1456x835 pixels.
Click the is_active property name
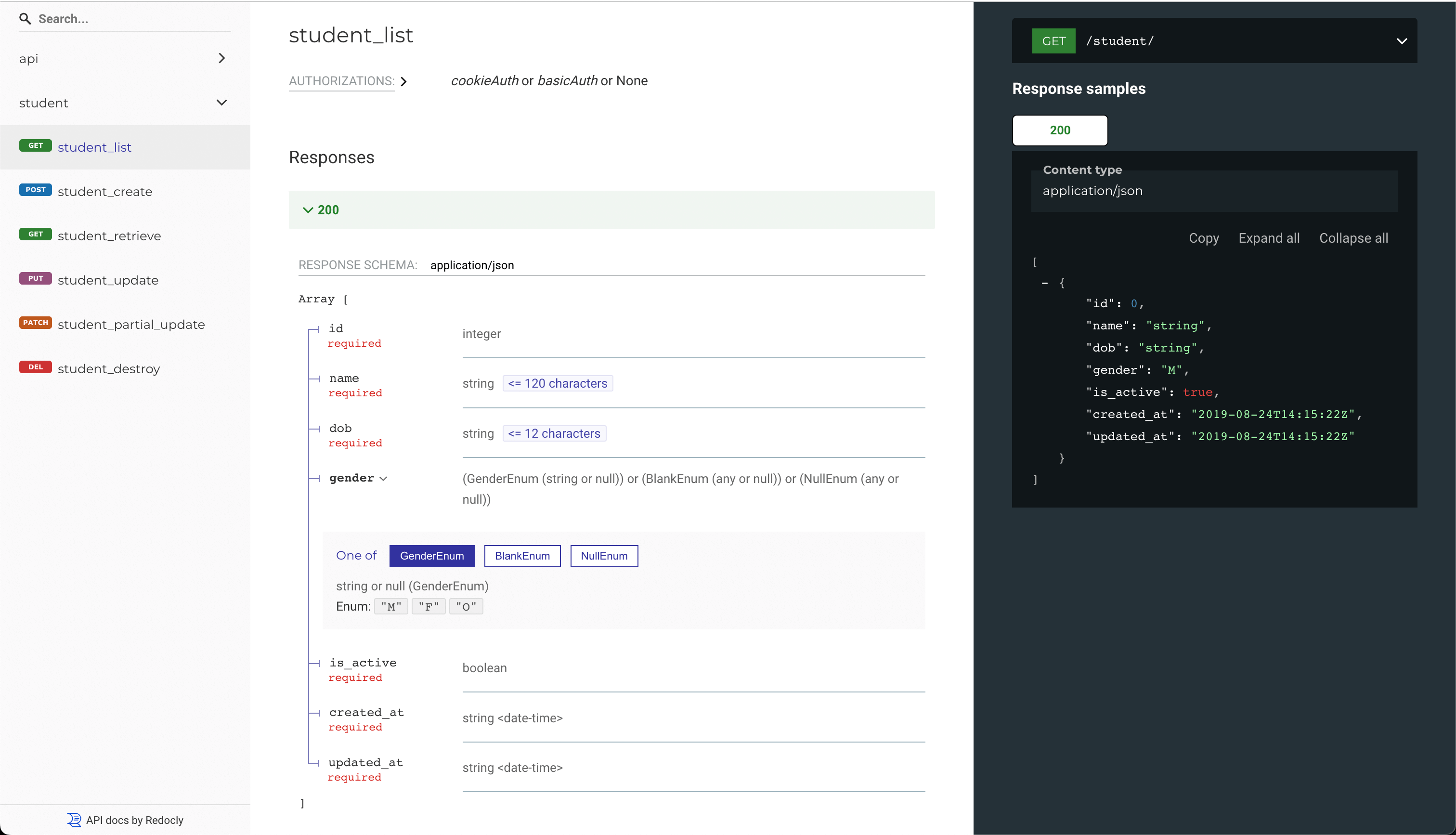(363, 663)
